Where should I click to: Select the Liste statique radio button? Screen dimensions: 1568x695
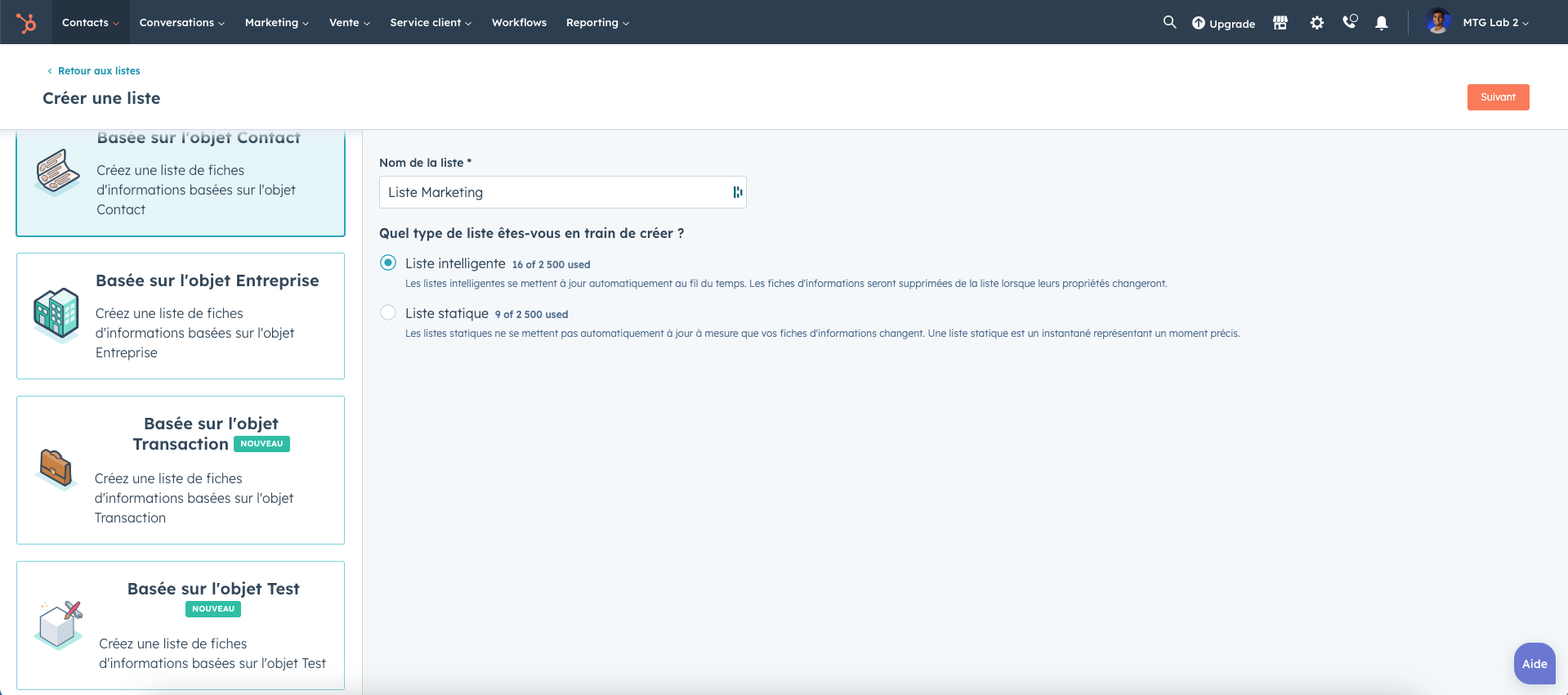388,312
